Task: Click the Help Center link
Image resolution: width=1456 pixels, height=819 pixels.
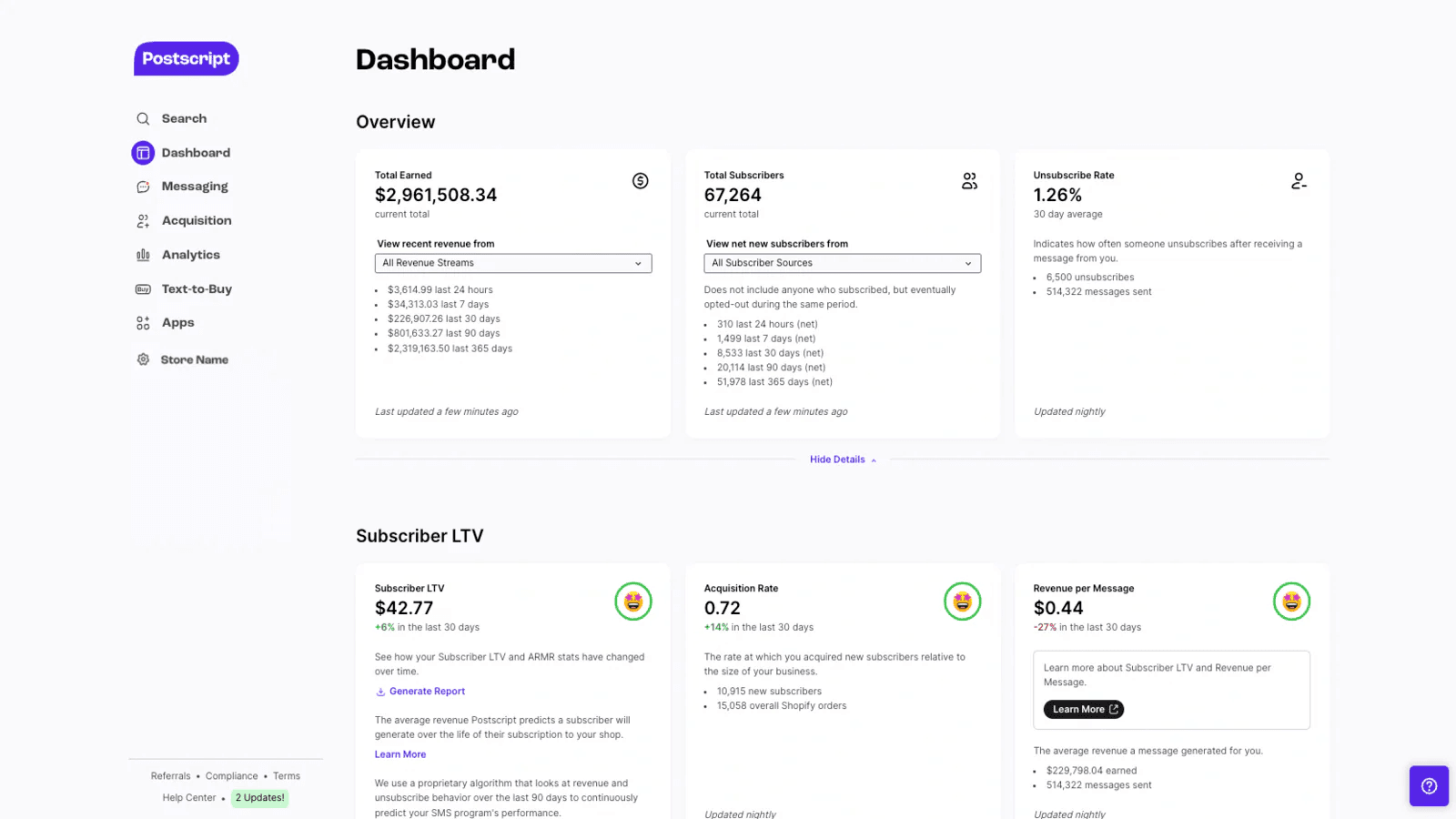Action: tap(189, 798)
